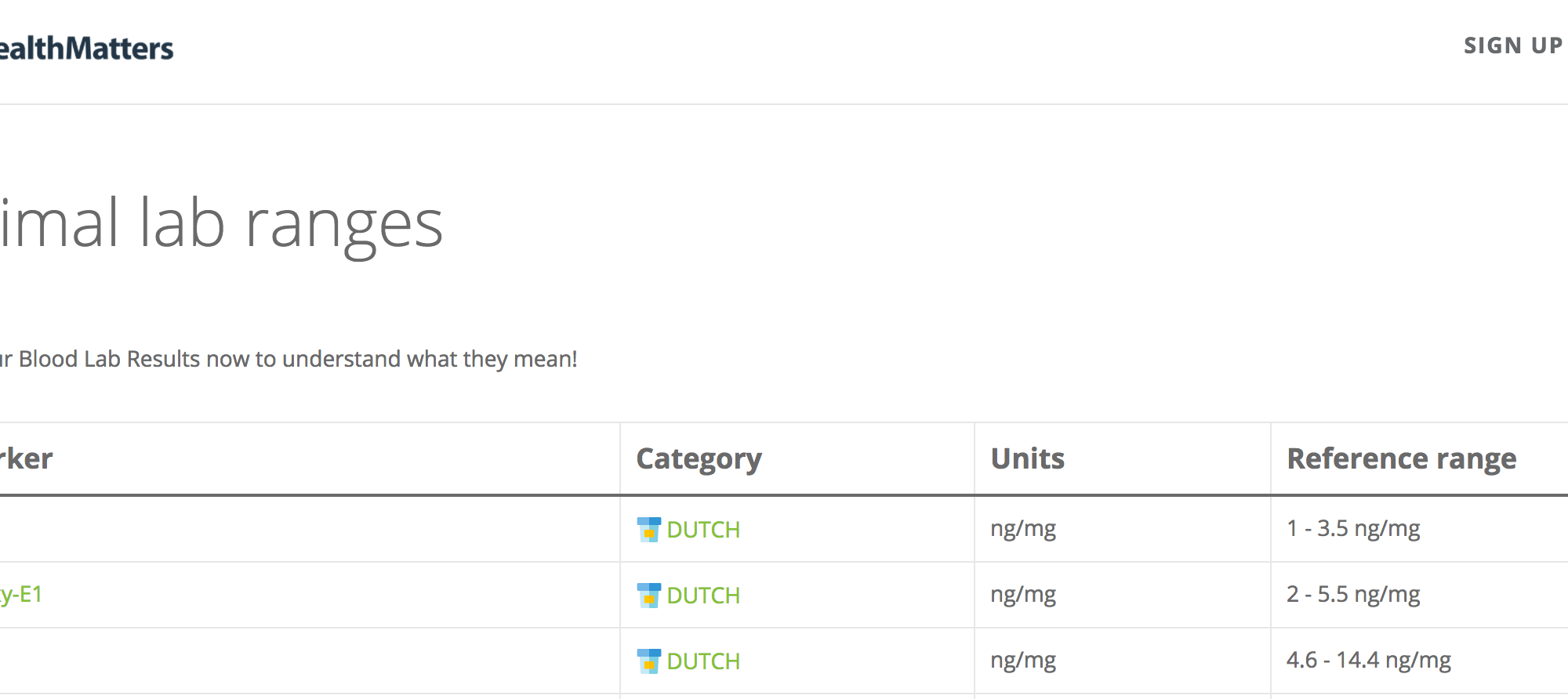Sort by the Category column header

pyautogui.click(x=699, y=458)
